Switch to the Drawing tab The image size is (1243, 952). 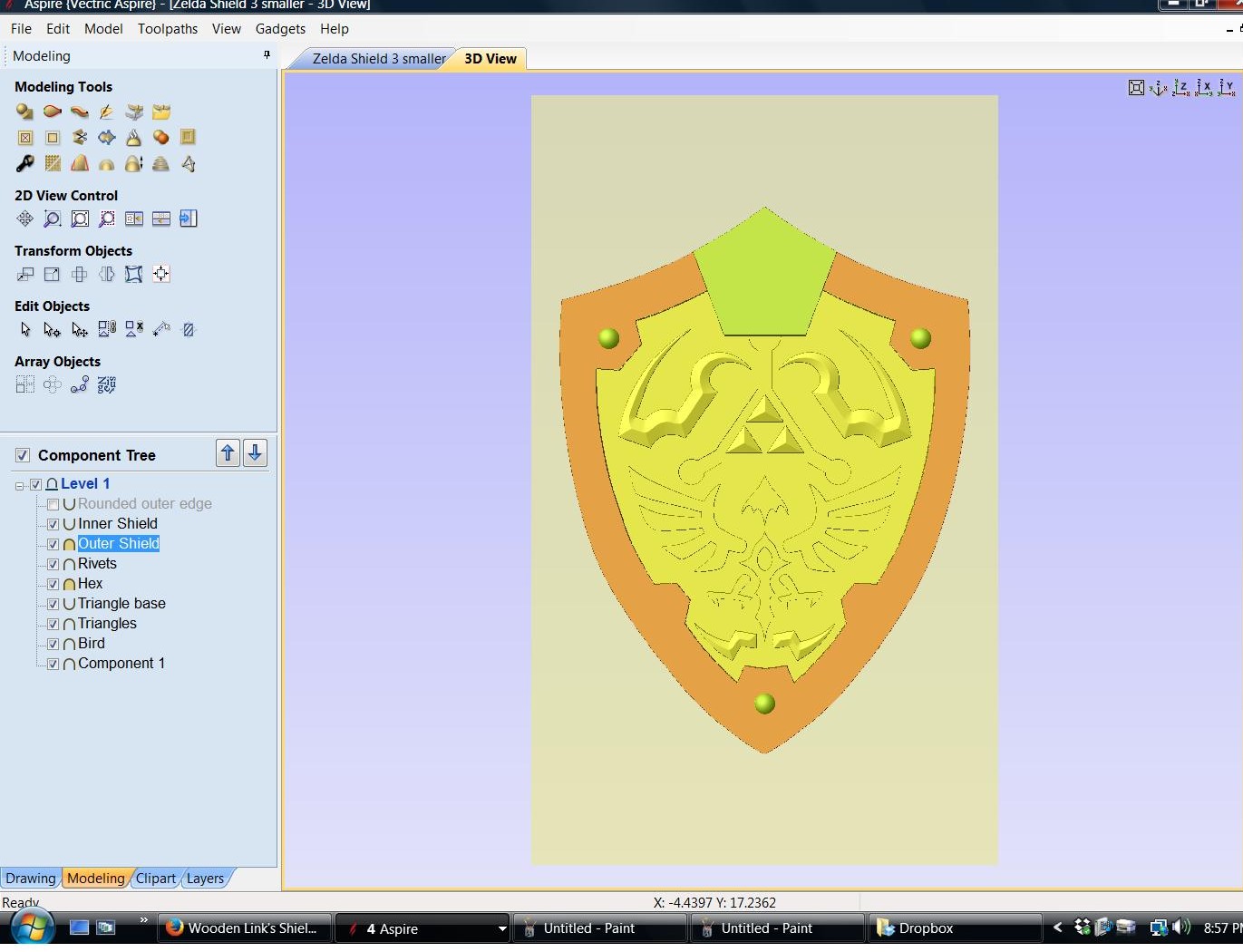[30, 878]
